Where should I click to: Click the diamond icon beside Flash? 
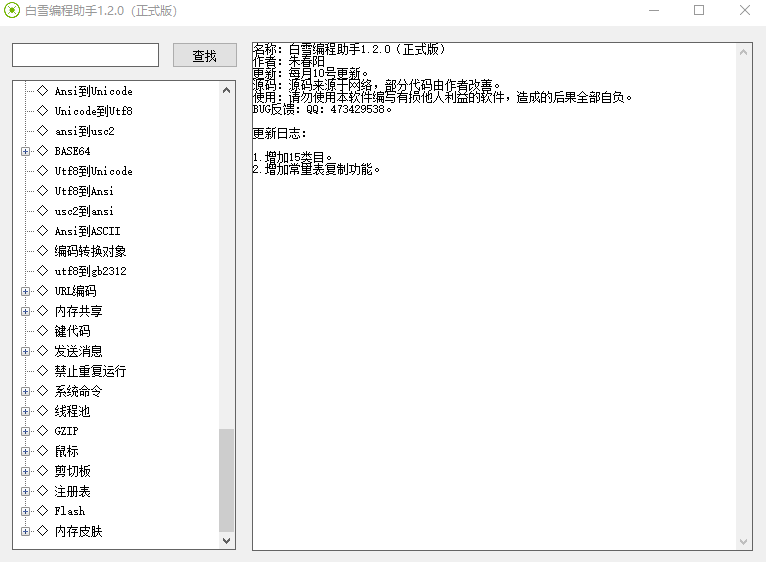(42, 511)
